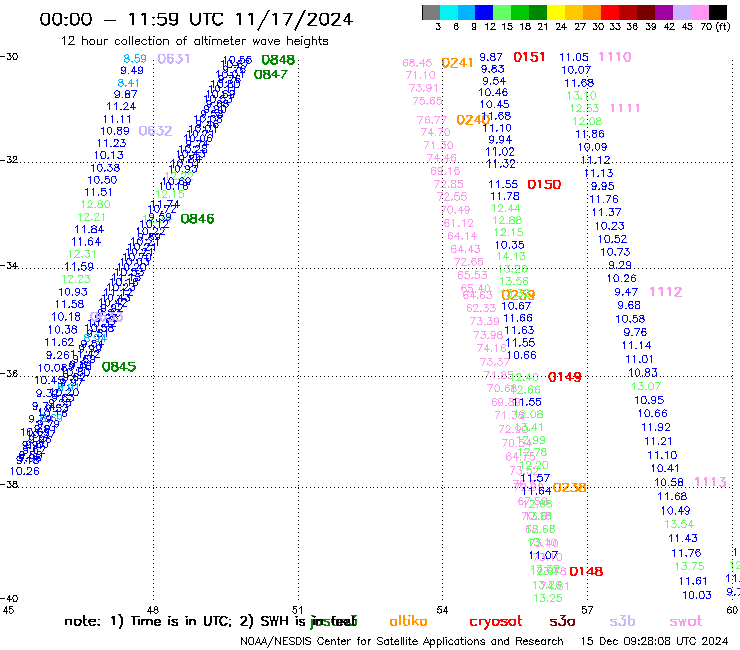Click the 9.95 wave height value
740x650 pixels.
click(603, 186)
